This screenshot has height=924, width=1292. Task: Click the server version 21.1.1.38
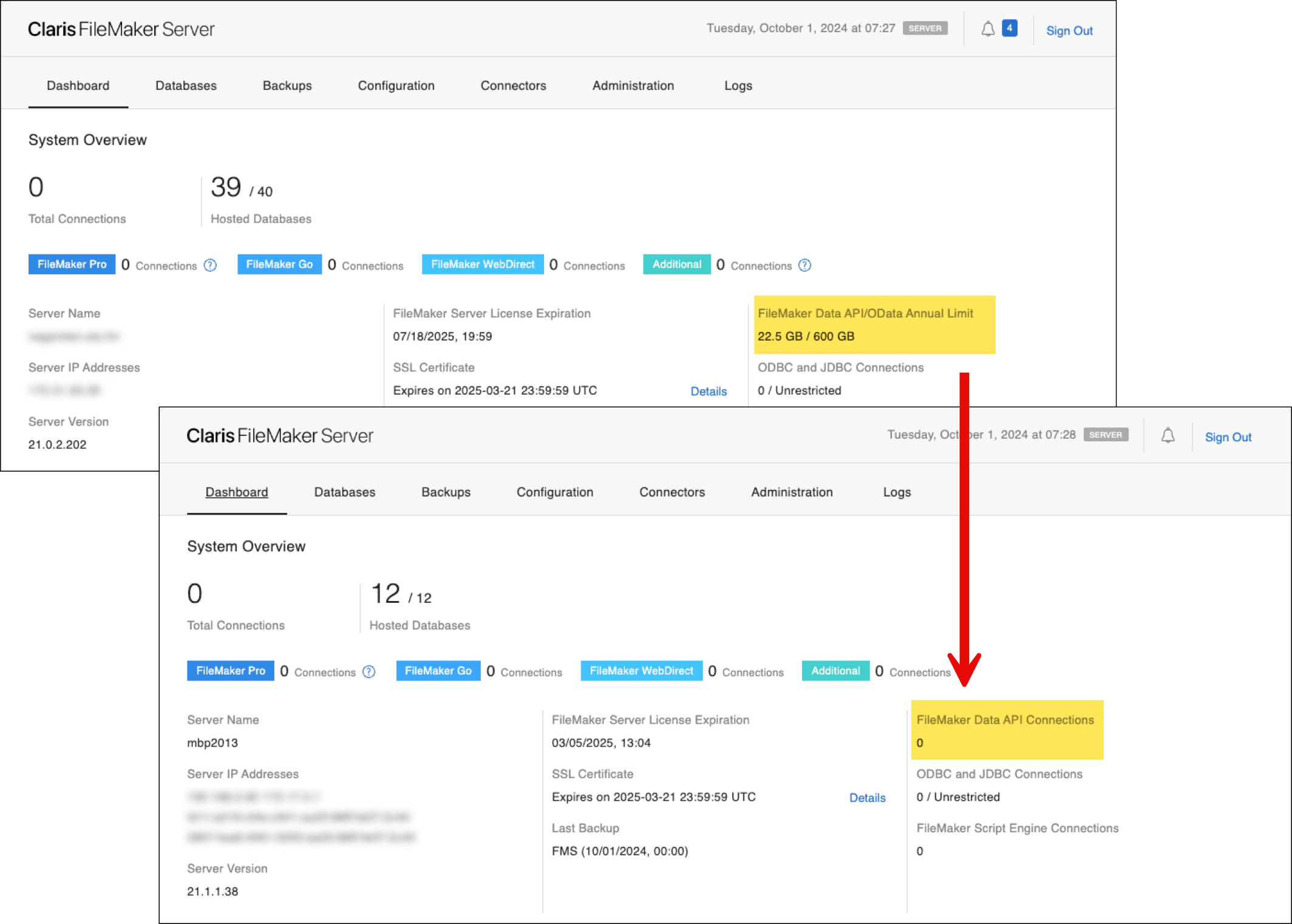click(x=212, y=892)
